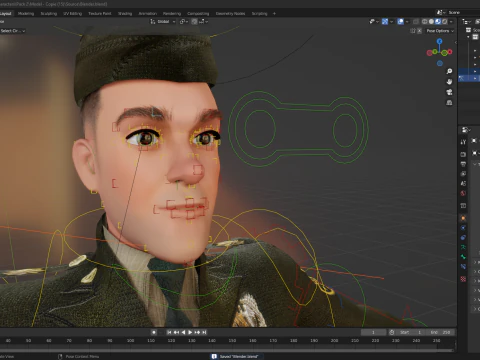Switch perspective/orthographic with the grid icon
Viewport: 480px width, 360px height.
(x=449, y=103)
